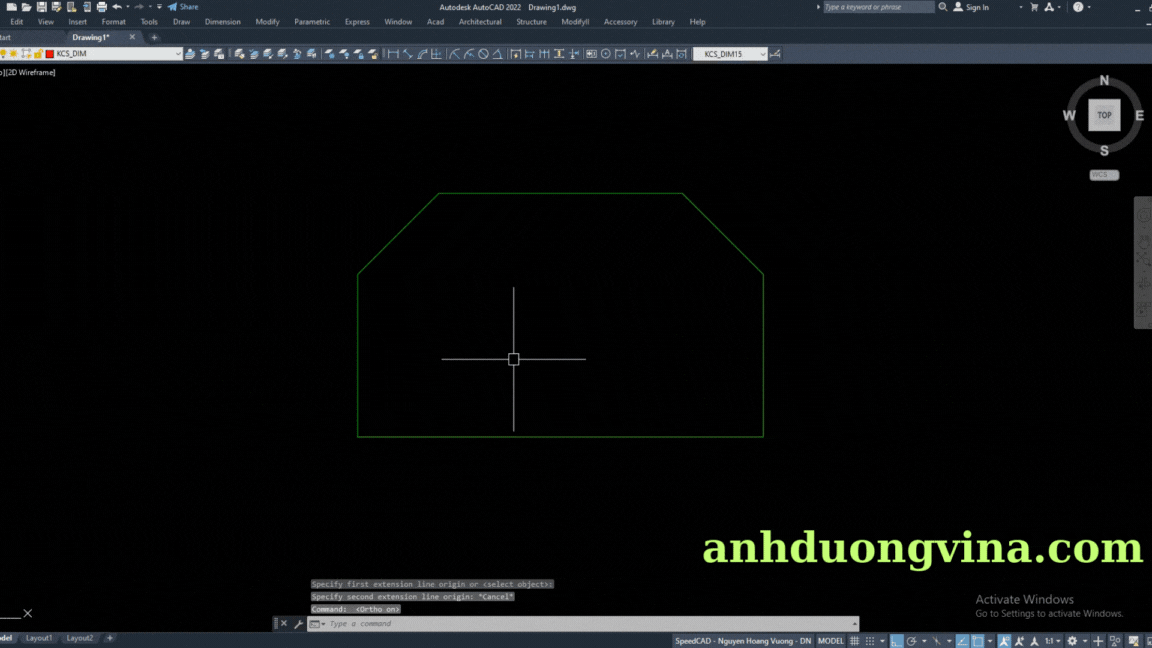Click the Share button
Image resolution: width=1152 pixels, height=648 pixels.
pos(183,7)
